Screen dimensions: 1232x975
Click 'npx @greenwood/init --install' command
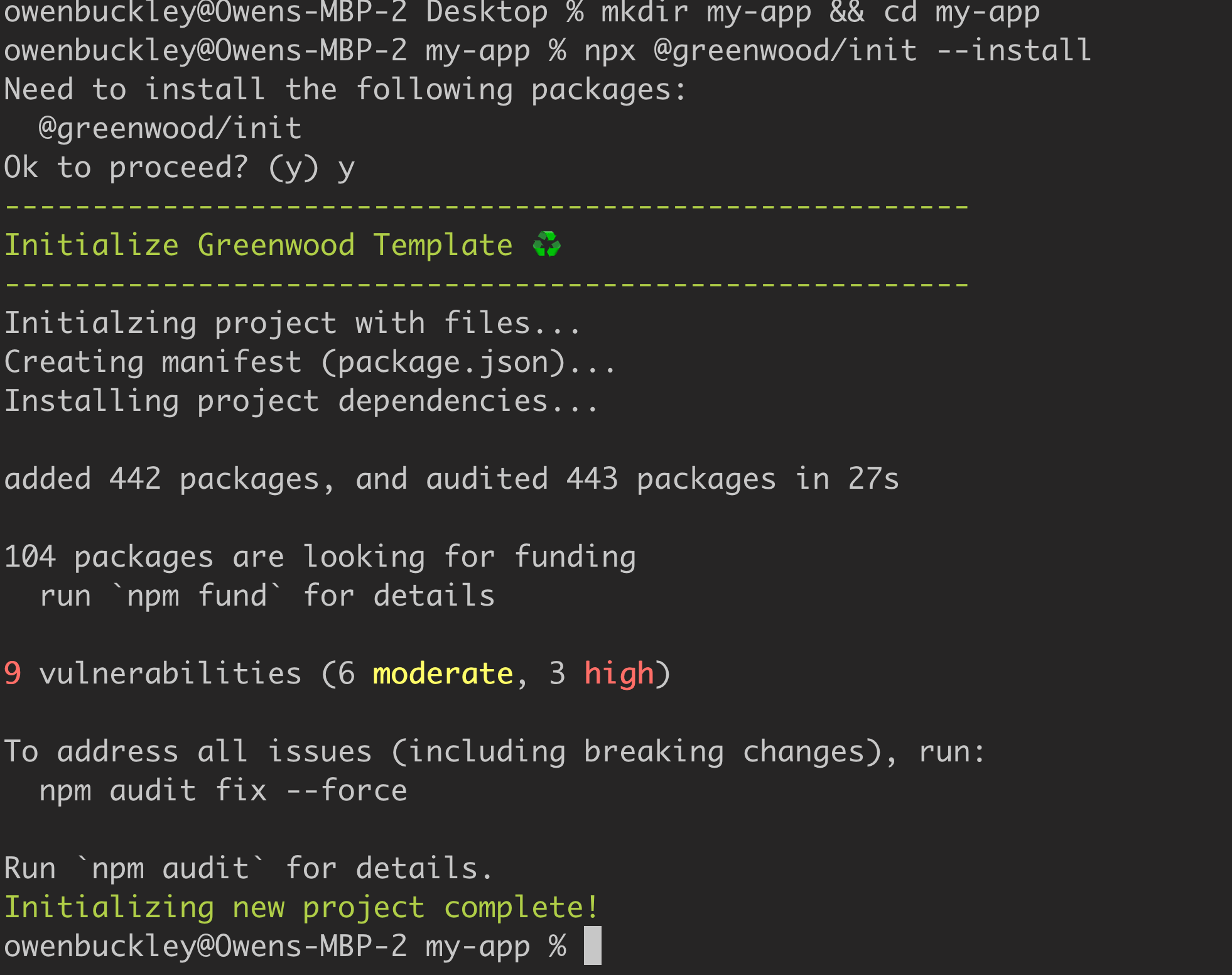coord(837,50)
